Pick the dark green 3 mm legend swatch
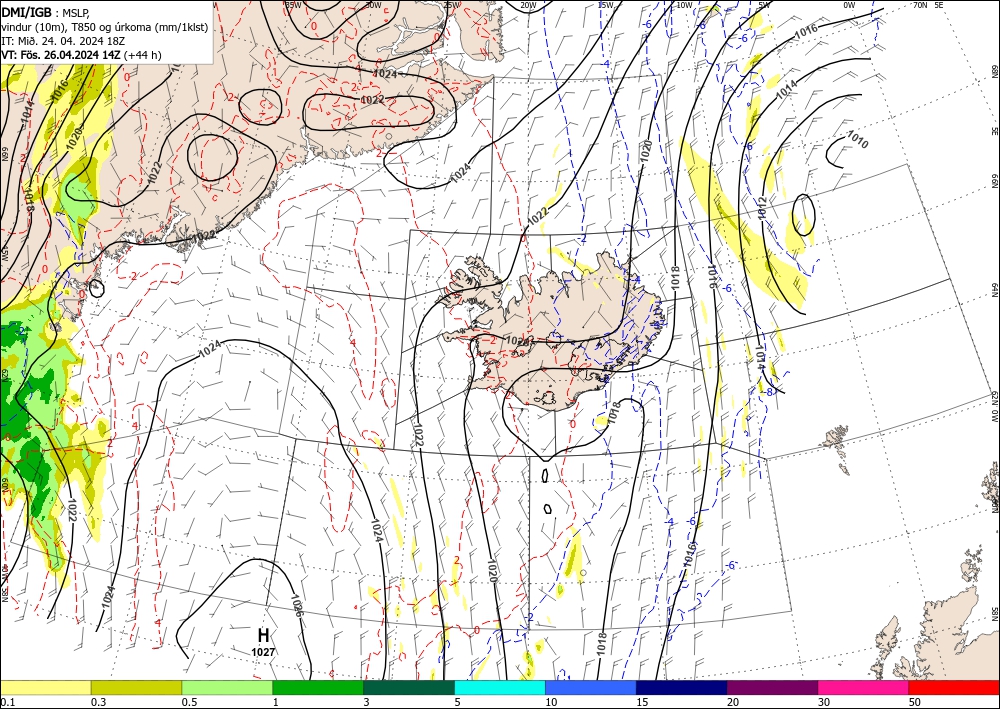Screen dimensions: 1000x709 pos(409,687)
